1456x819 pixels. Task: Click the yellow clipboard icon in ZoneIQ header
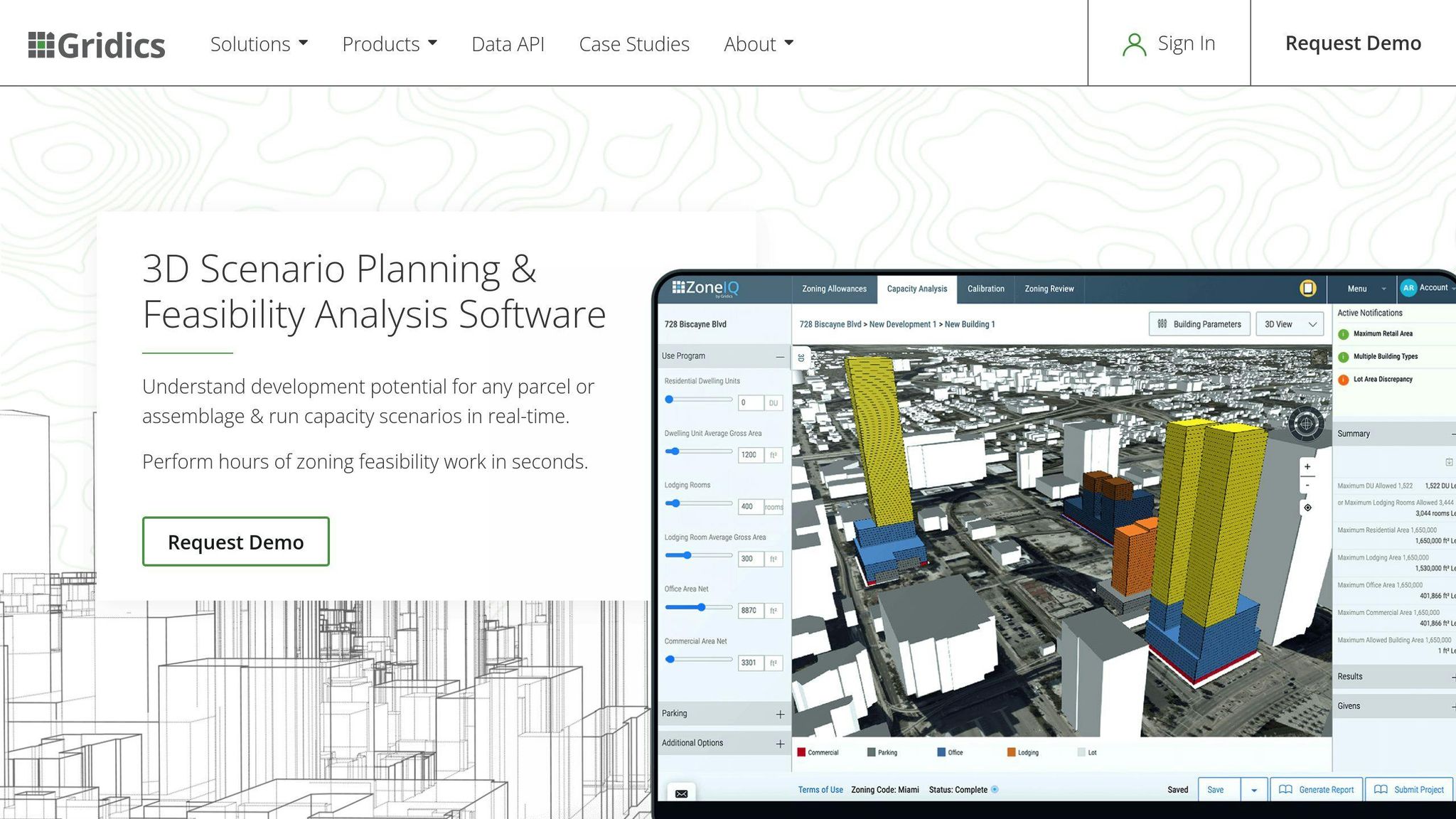tap(1307, 288)
